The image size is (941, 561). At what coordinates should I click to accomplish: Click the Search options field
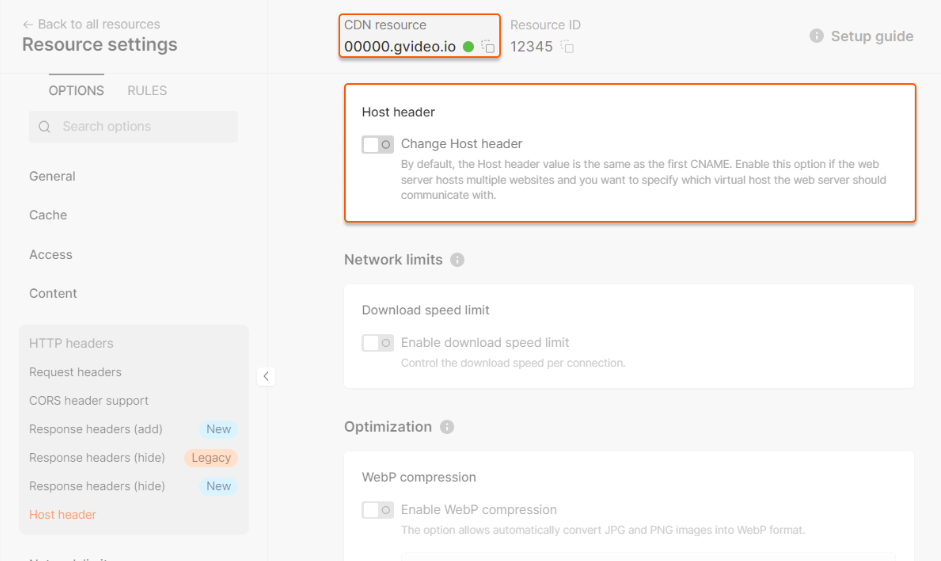pos(140,127)
